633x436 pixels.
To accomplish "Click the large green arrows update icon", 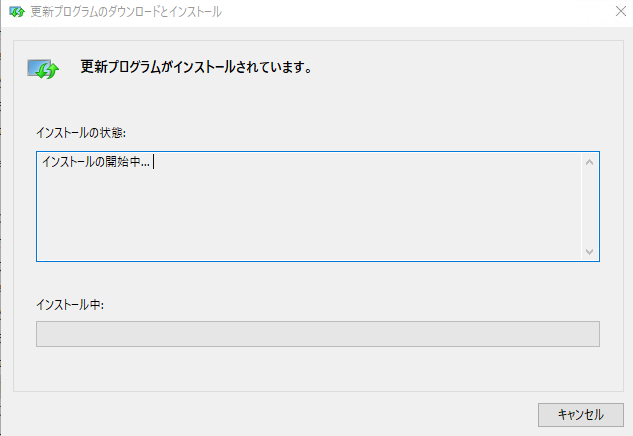I will pyautogui.click(x=43, y=69).
